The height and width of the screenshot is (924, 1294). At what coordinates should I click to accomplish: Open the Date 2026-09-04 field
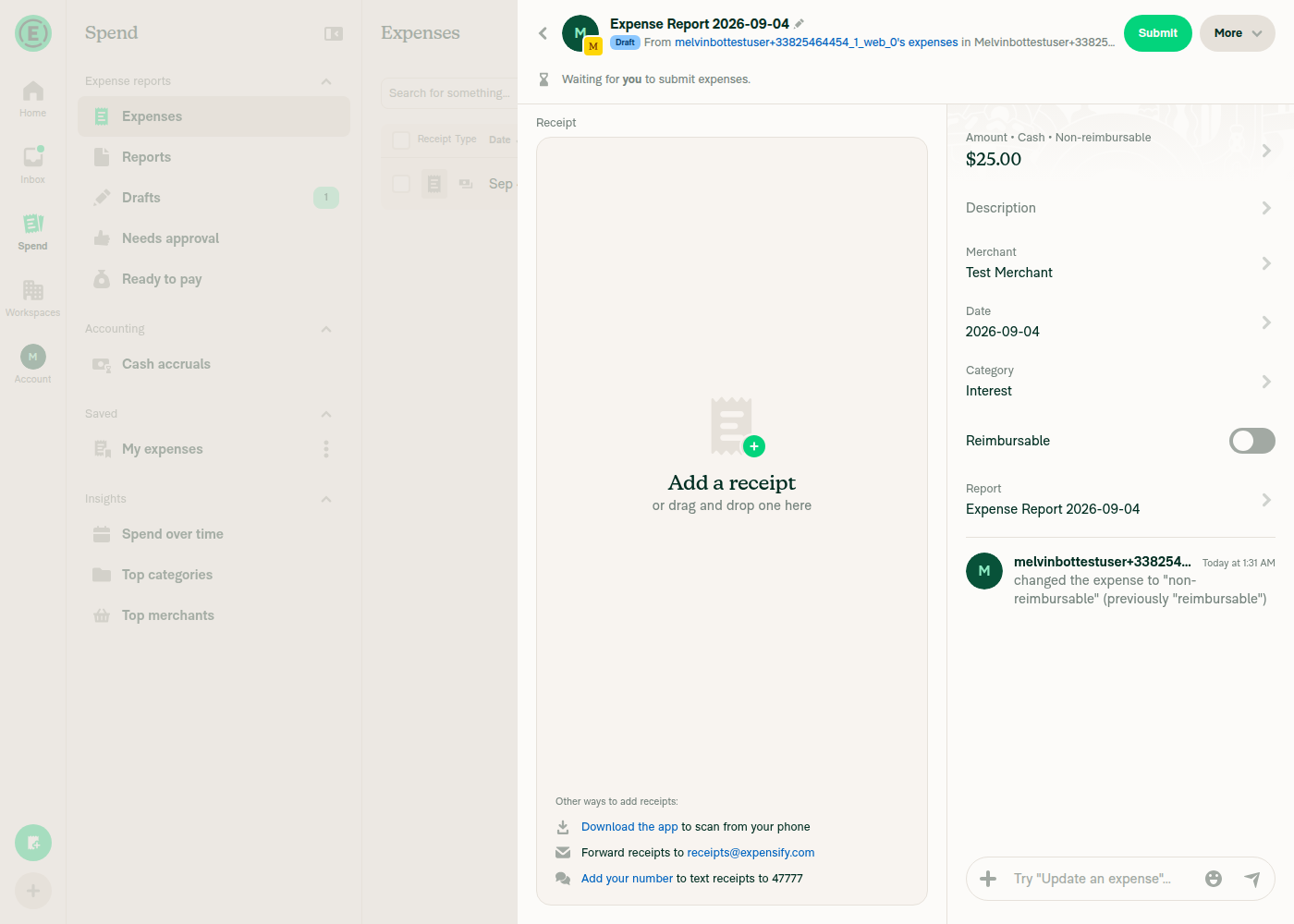[x=1120, y=322]
